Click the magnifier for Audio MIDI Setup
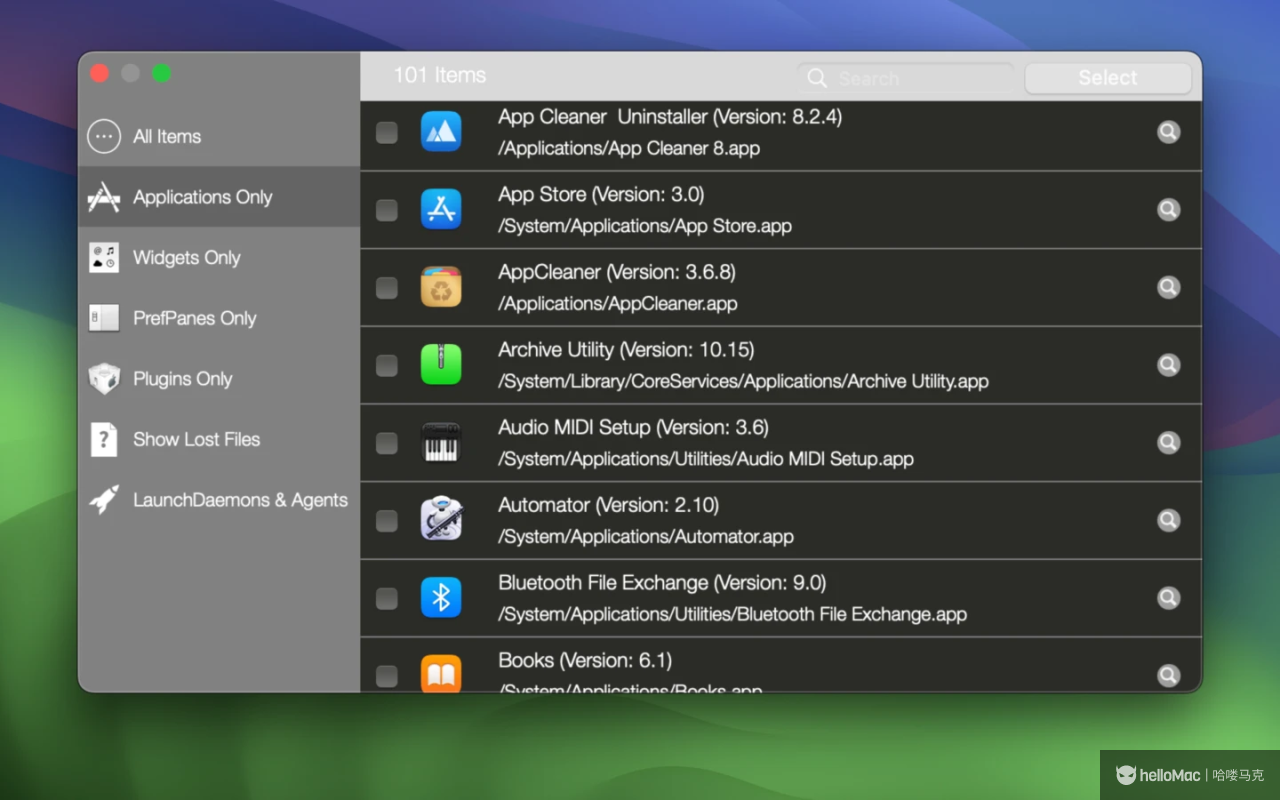The height and width of the screenshot is (800, 1280). tap(1168, 443)
